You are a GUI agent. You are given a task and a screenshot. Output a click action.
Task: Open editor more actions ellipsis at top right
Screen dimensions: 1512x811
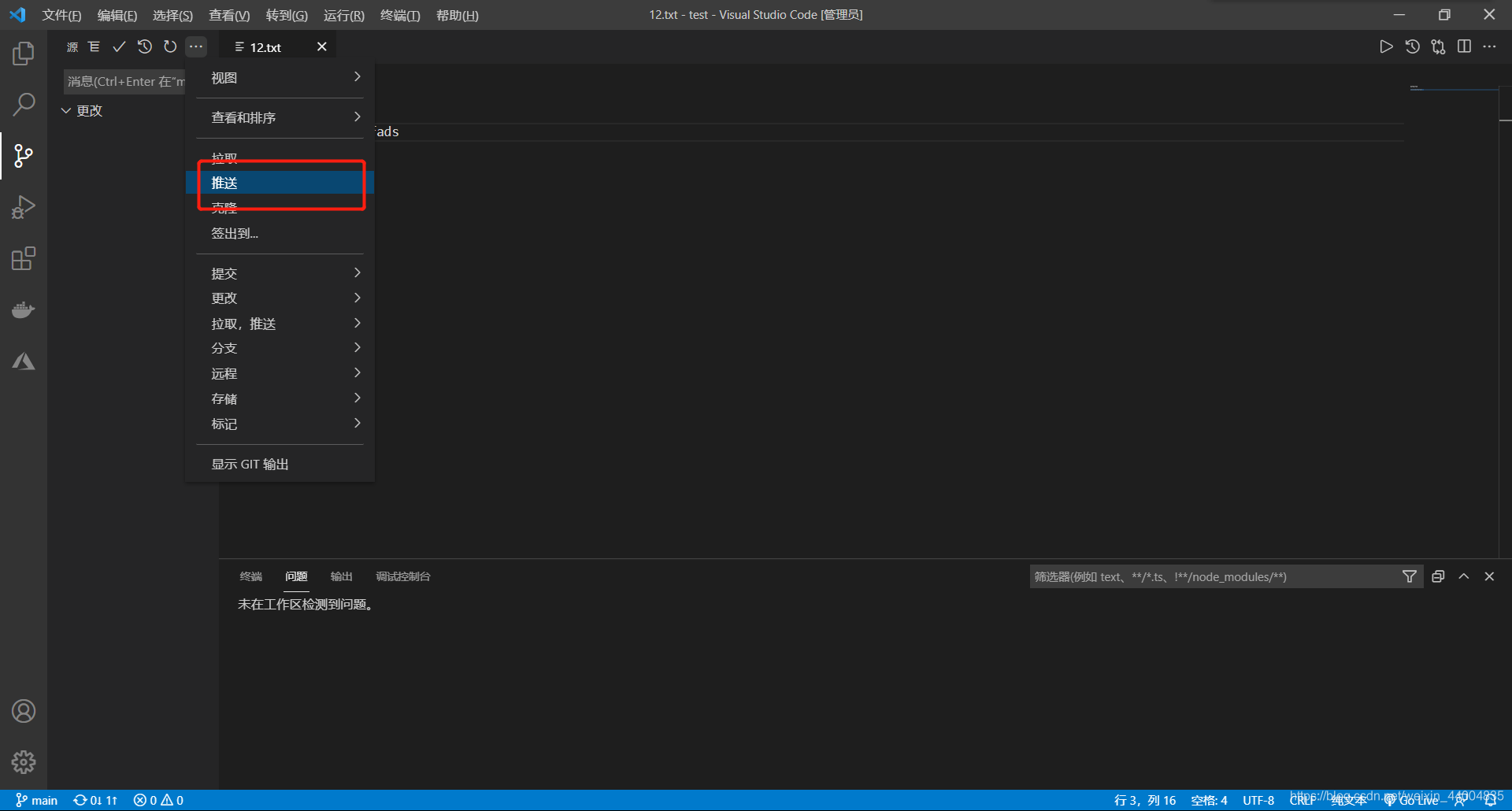tap(1490, 47)
